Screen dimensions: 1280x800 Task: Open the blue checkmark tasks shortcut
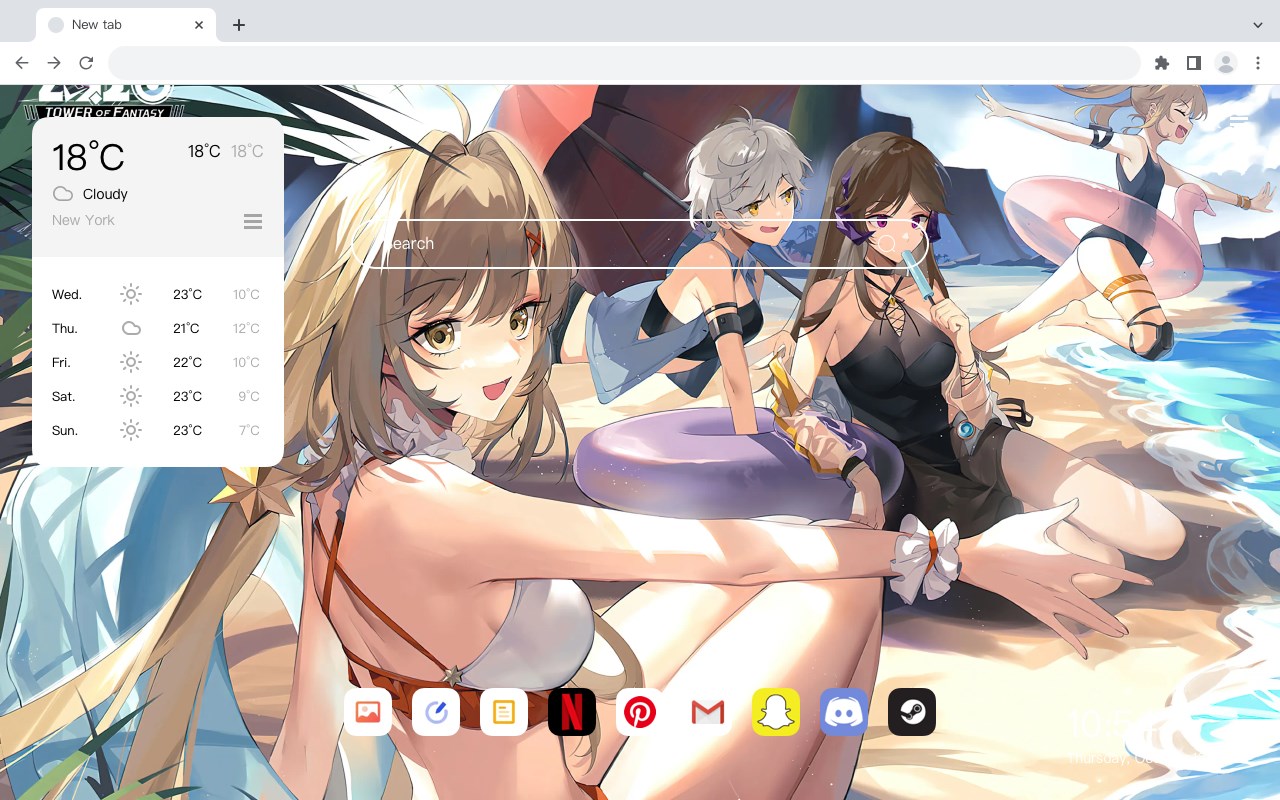pyautogui.click(x=436, y=712)
